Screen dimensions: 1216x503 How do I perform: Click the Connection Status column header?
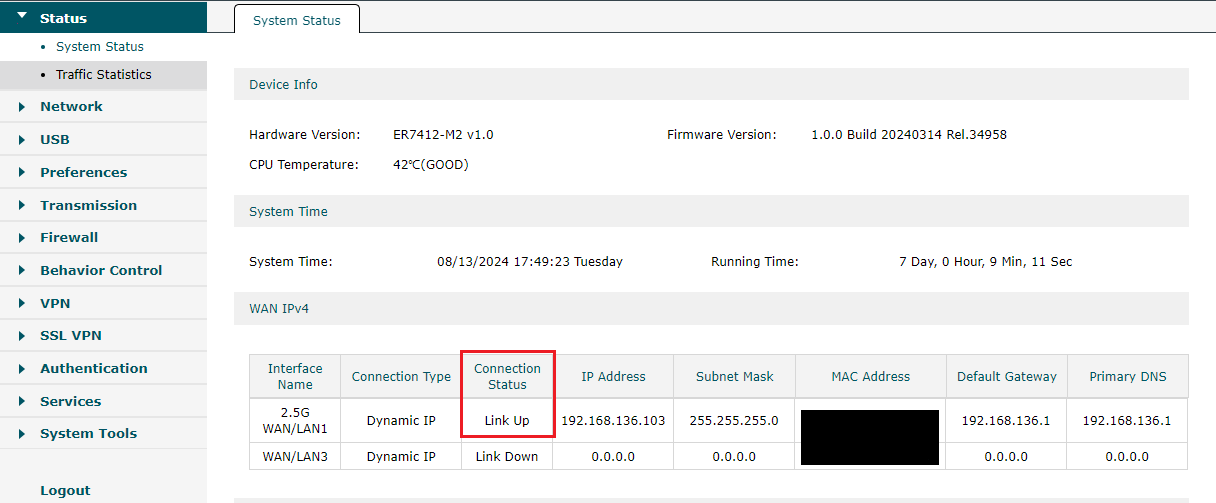pos(507,376)
